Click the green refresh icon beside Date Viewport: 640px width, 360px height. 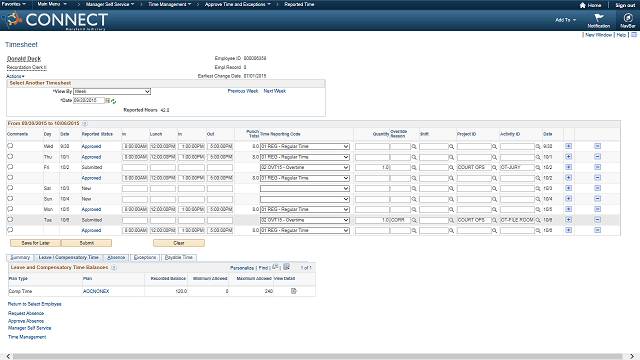113,101
